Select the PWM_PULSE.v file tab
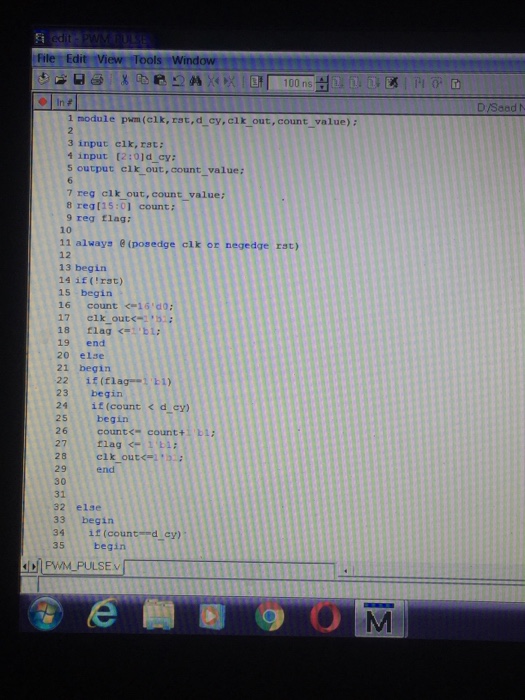This screenshot has width=525, height=700. (82, 566)
